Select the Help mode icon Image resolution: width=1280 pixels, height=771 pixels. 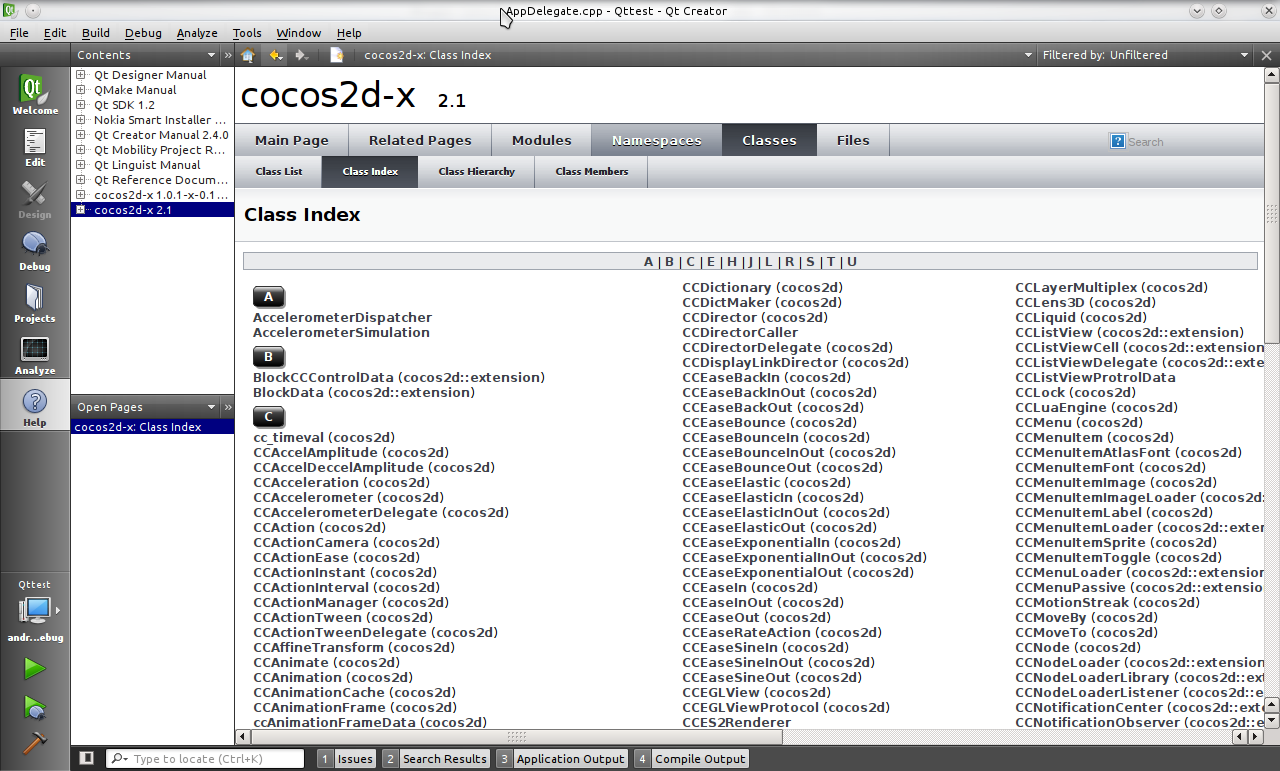click(35, 407)
